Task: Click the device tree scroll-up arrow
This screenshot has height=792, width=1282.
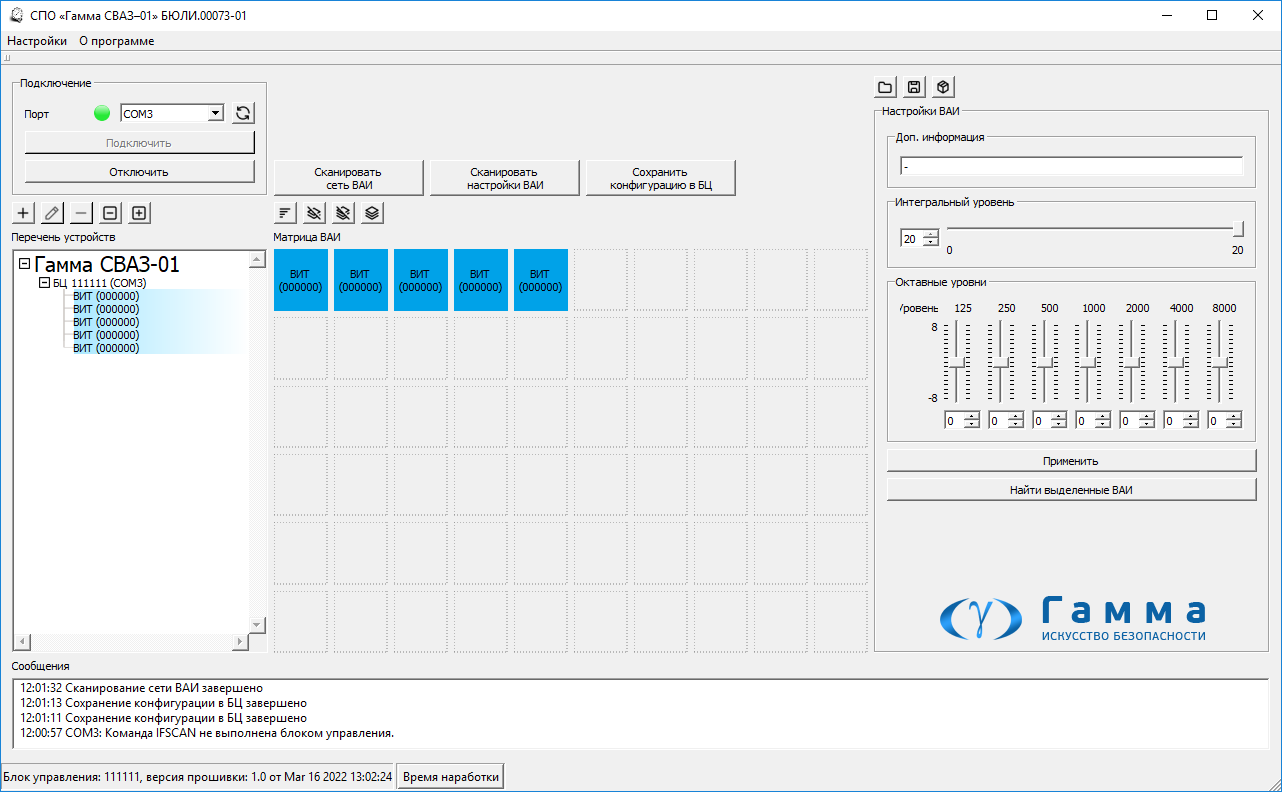Action: [257, 258]
